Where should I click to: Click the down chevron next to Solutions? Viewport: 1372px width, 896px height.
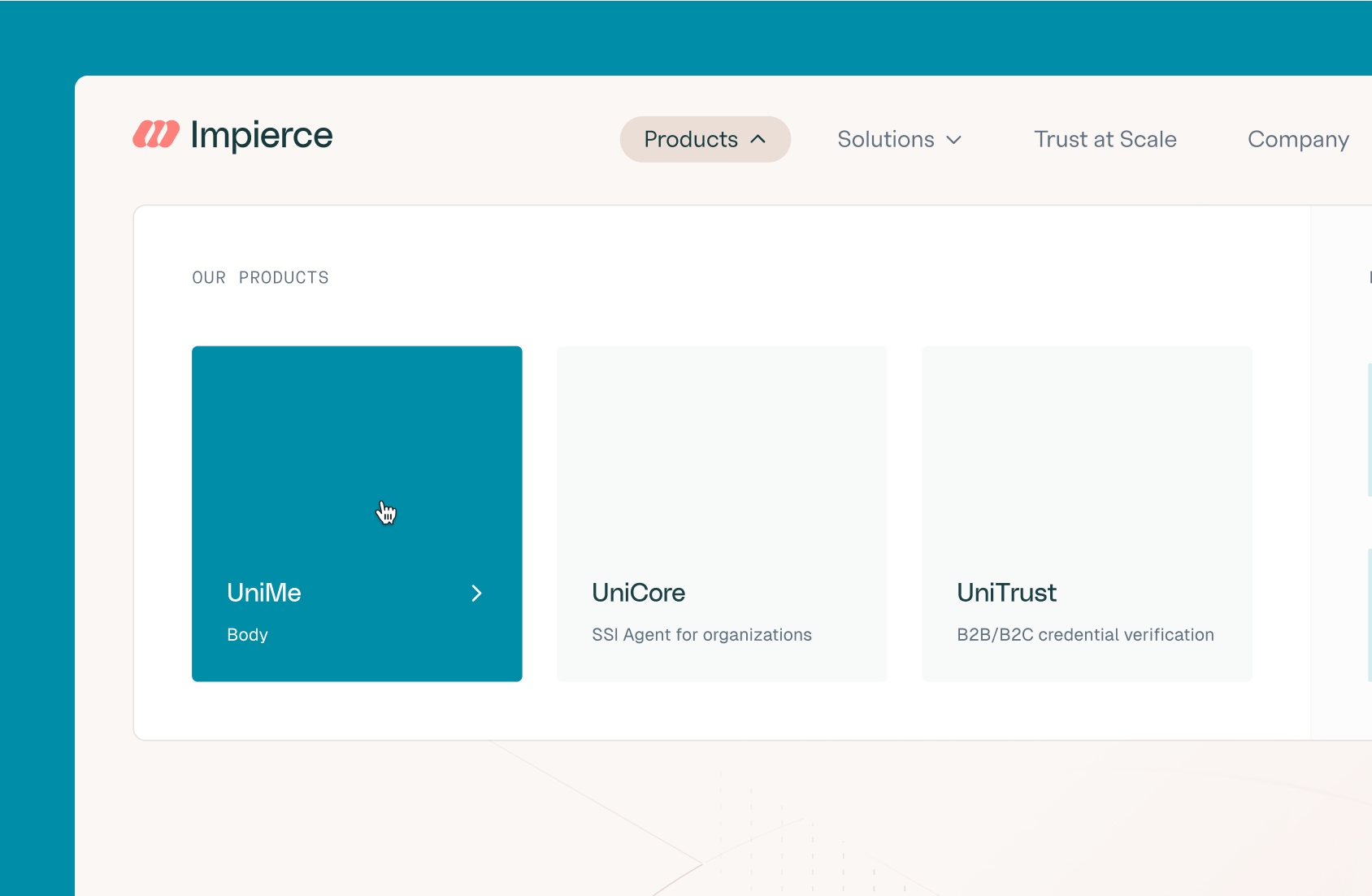coord(953,140)
